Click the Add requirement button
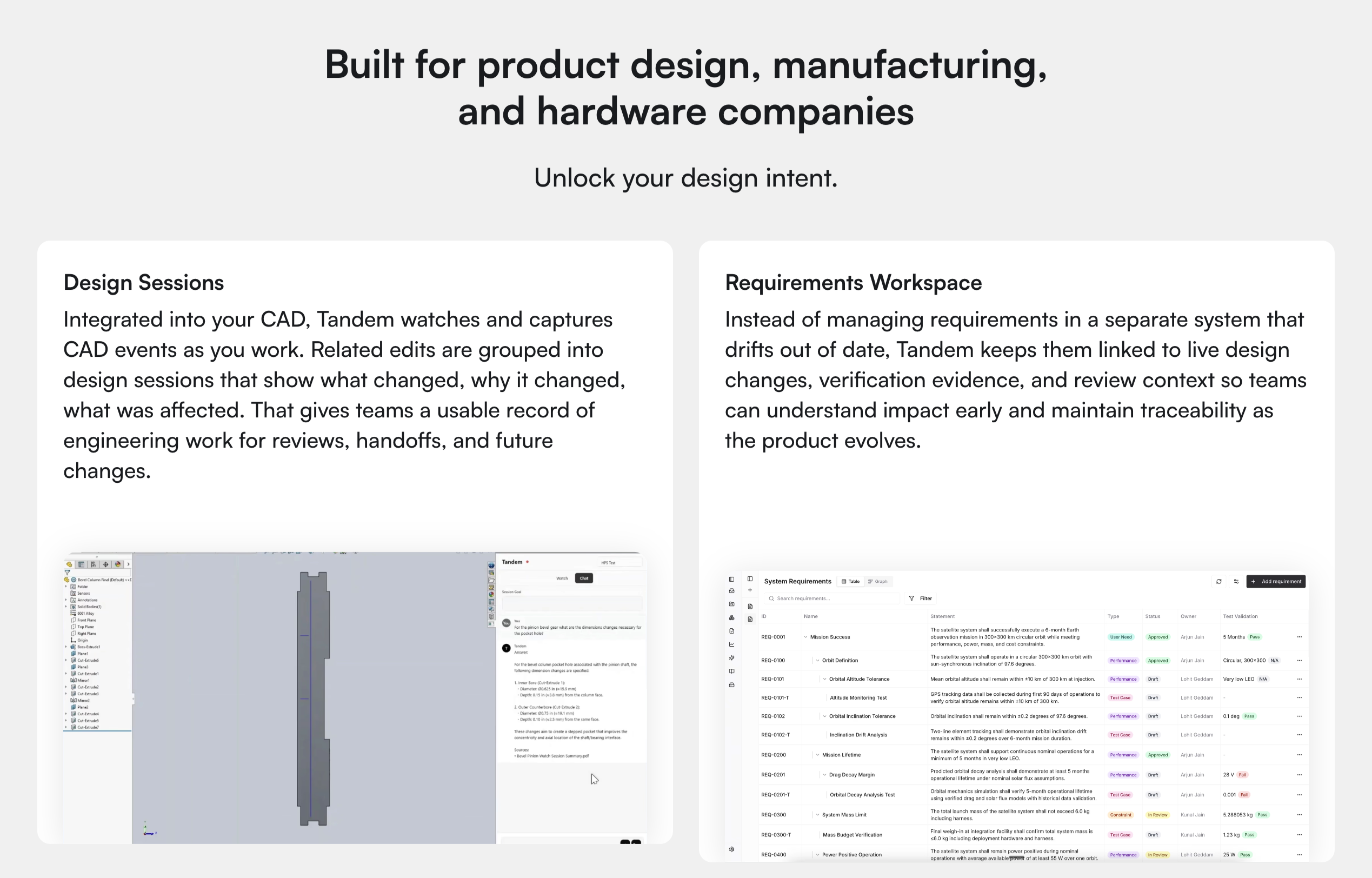Image resolution: width=1372 pixels, height=878 pixels. coord(1276,582)
